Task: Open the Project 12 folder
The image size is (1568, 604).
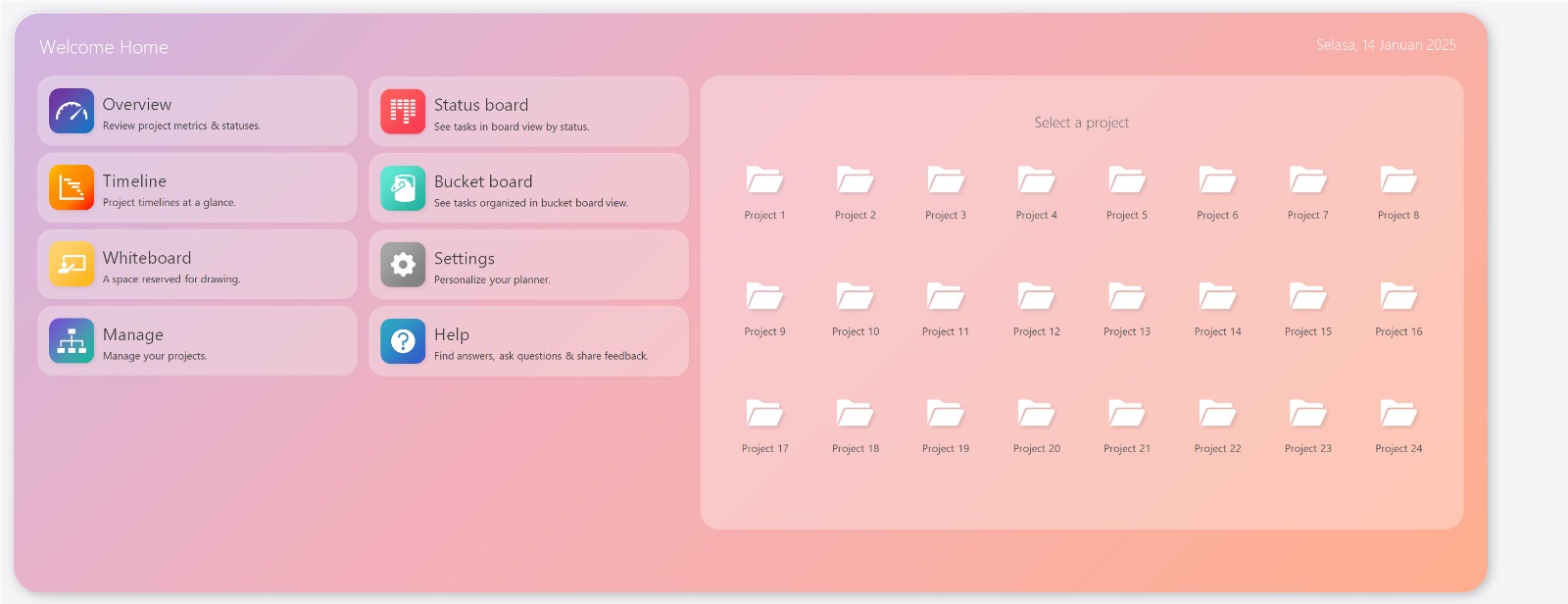Action: click(1036, 296)
